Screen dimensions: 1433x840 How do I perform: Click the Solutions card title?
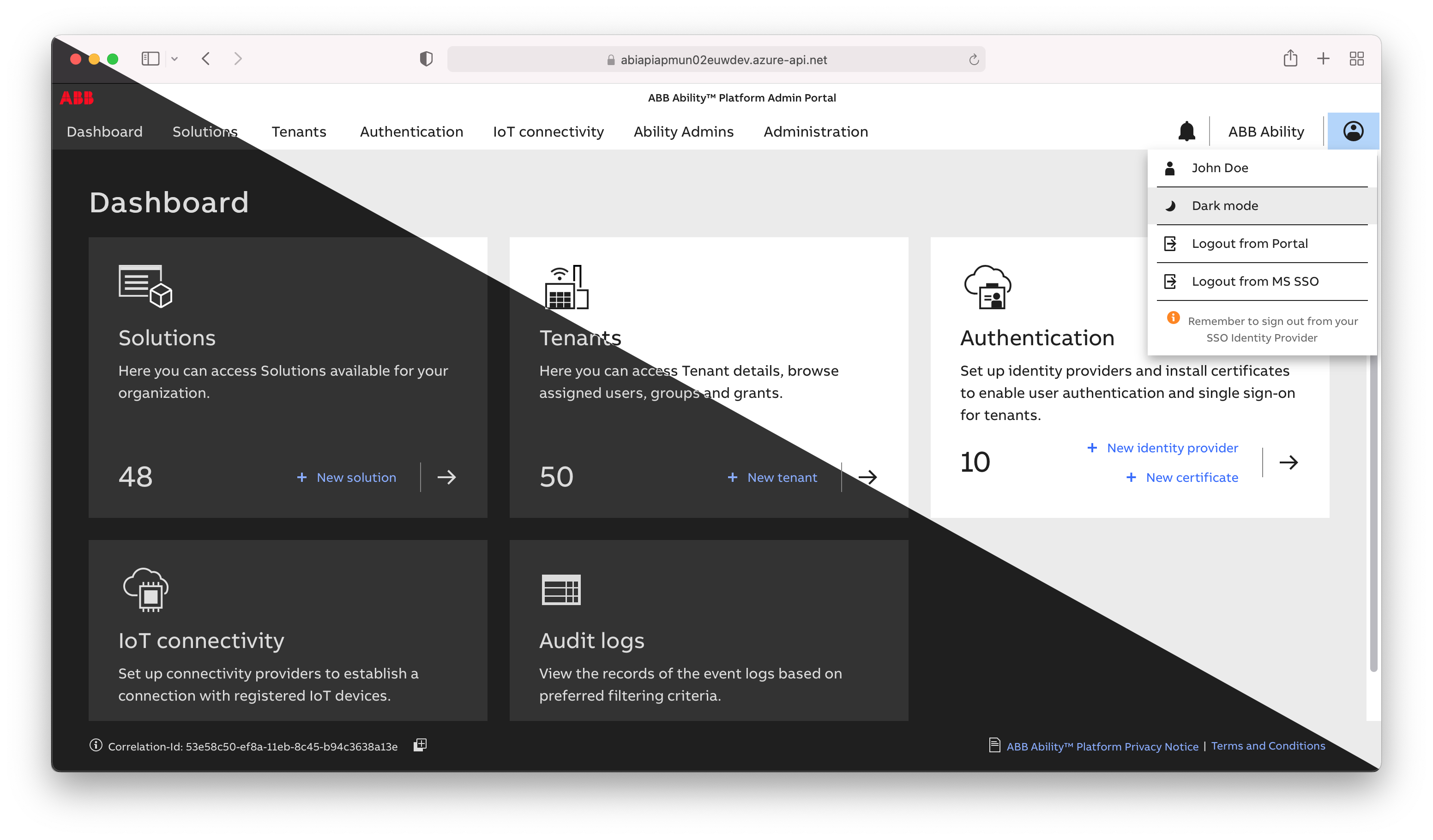tap(167, 338)
